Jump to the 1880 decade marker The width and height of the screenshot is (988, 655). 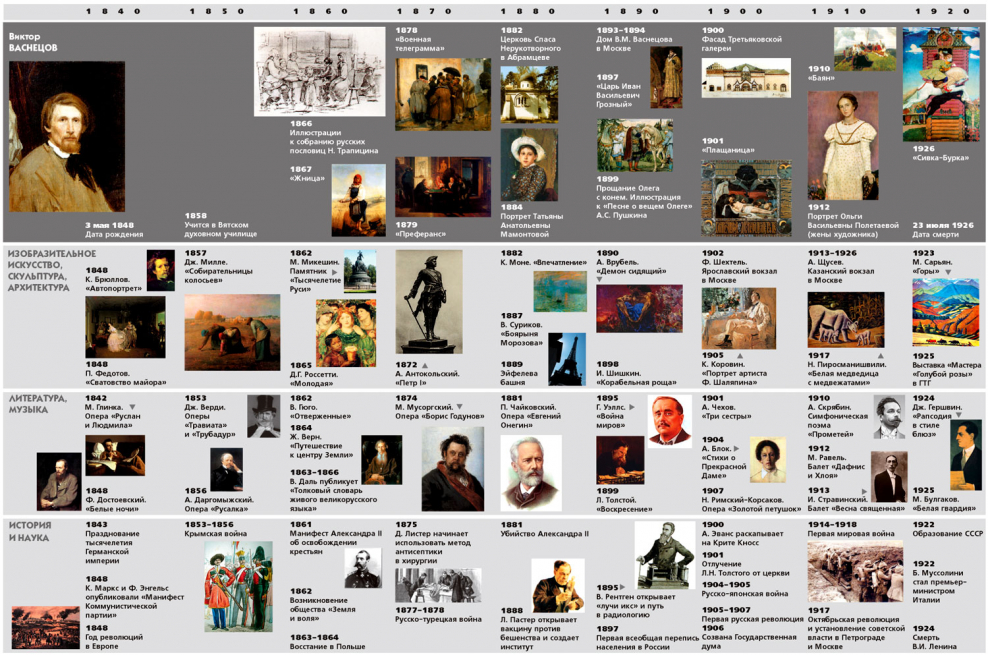tap(526, 11)
